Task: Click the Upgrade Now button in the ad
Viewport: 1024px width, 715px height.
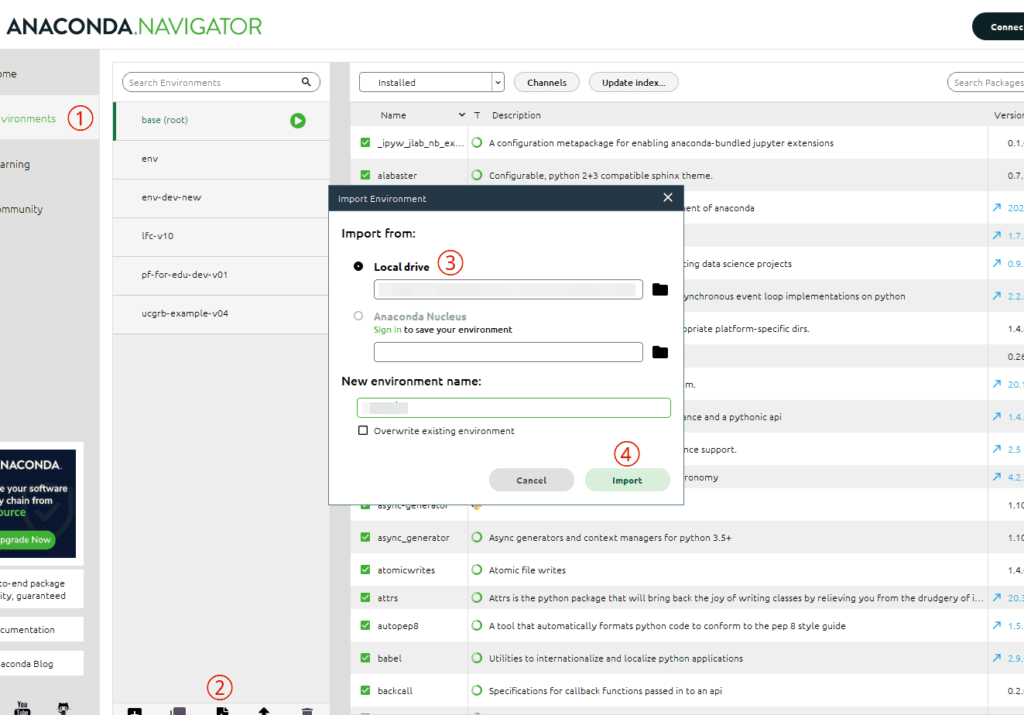Action: pos(27,539)
